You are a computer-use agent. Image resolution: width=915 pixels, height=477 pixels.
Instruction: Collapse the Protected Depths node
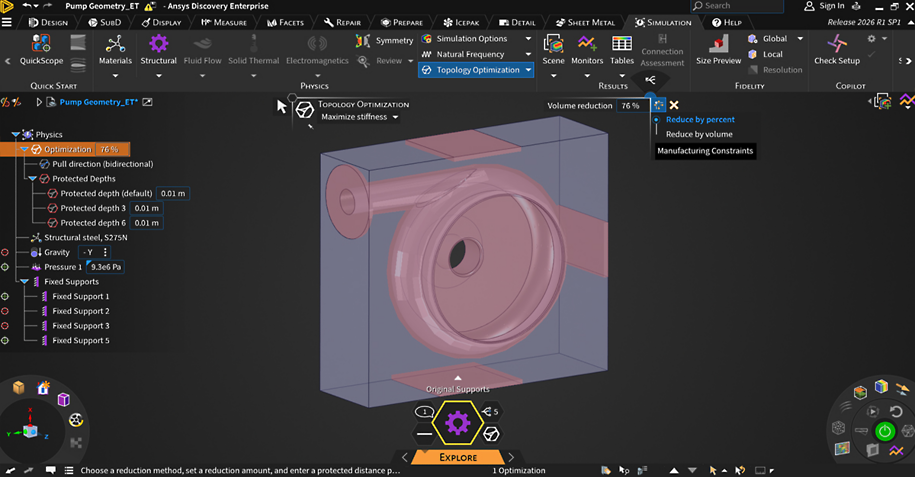(33, 179)
